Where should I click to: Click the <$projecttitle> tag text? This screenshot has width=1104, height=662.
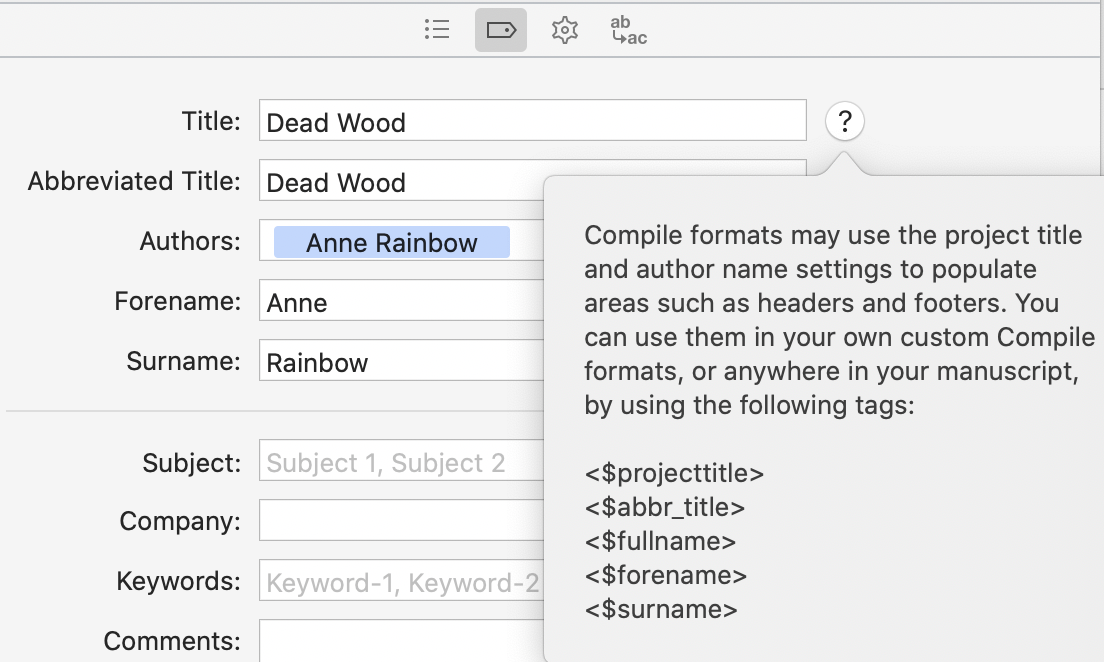674,473
